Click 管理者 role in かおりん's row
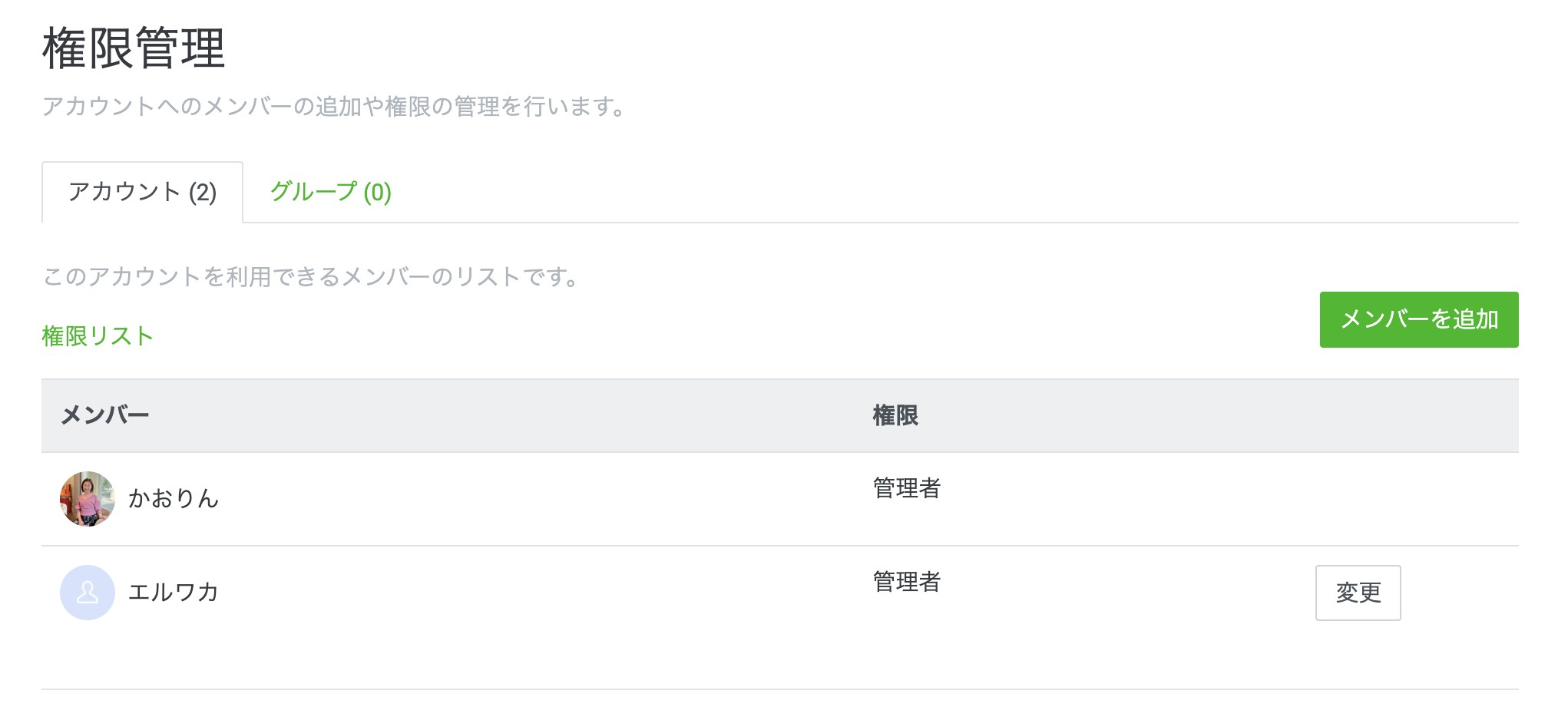The width and height of the screenshot is (1568, 720). pos(907,488)
